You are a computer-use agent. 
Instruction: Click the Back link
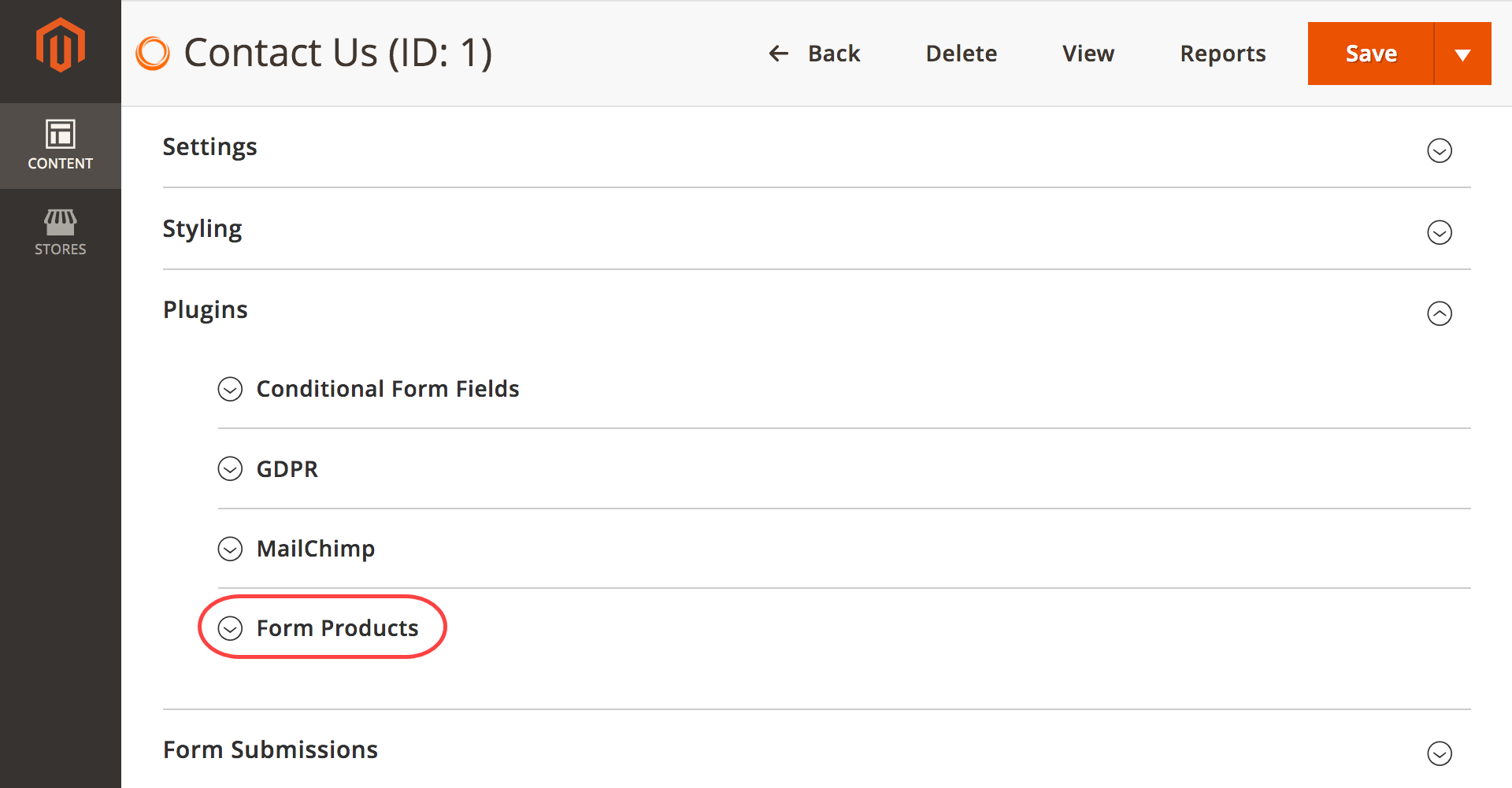pos(834,53)
